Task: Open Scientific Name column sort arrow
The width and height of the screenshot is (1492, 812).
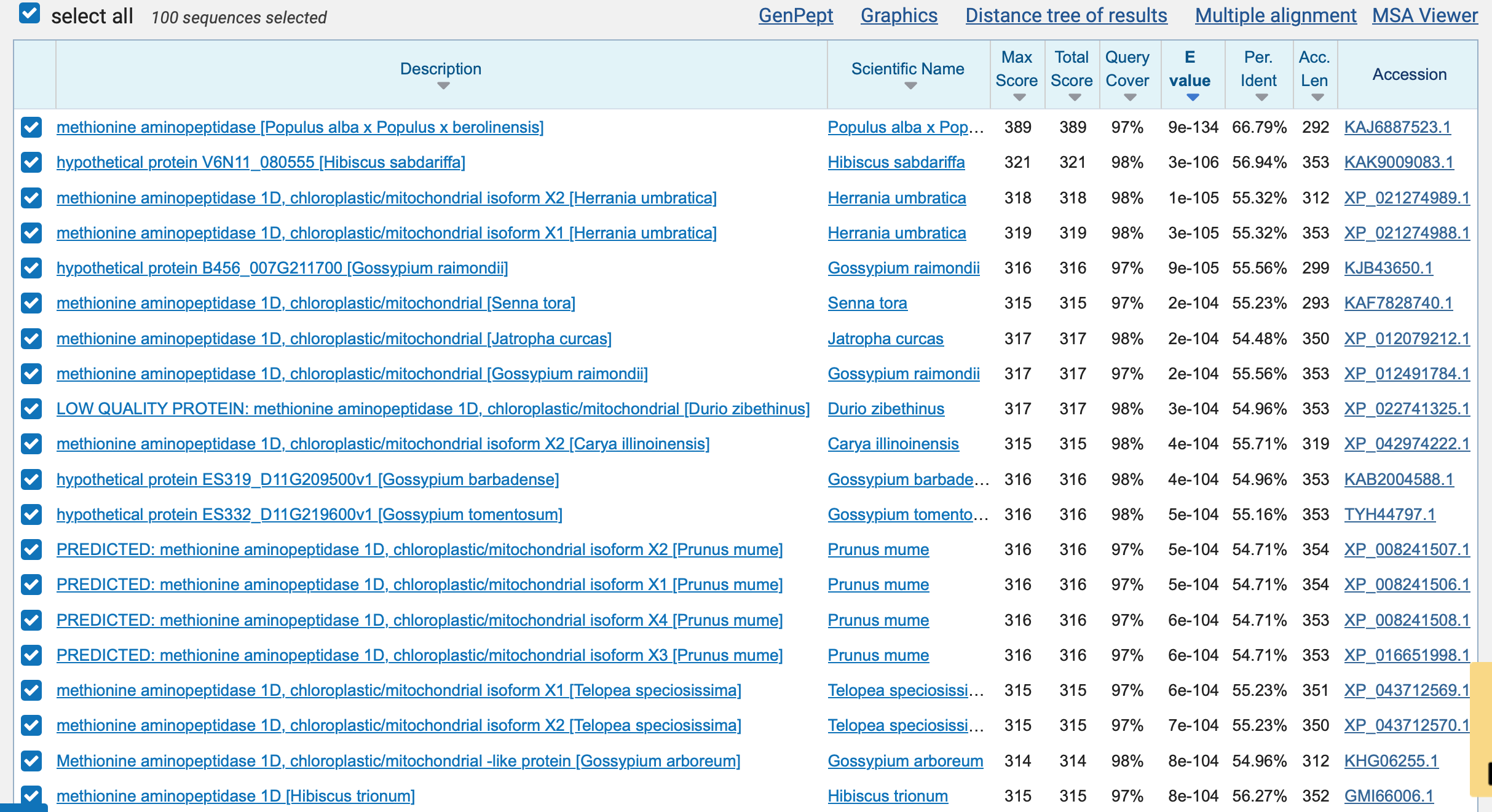Action: pyautogui.click(x=910, y=86)
